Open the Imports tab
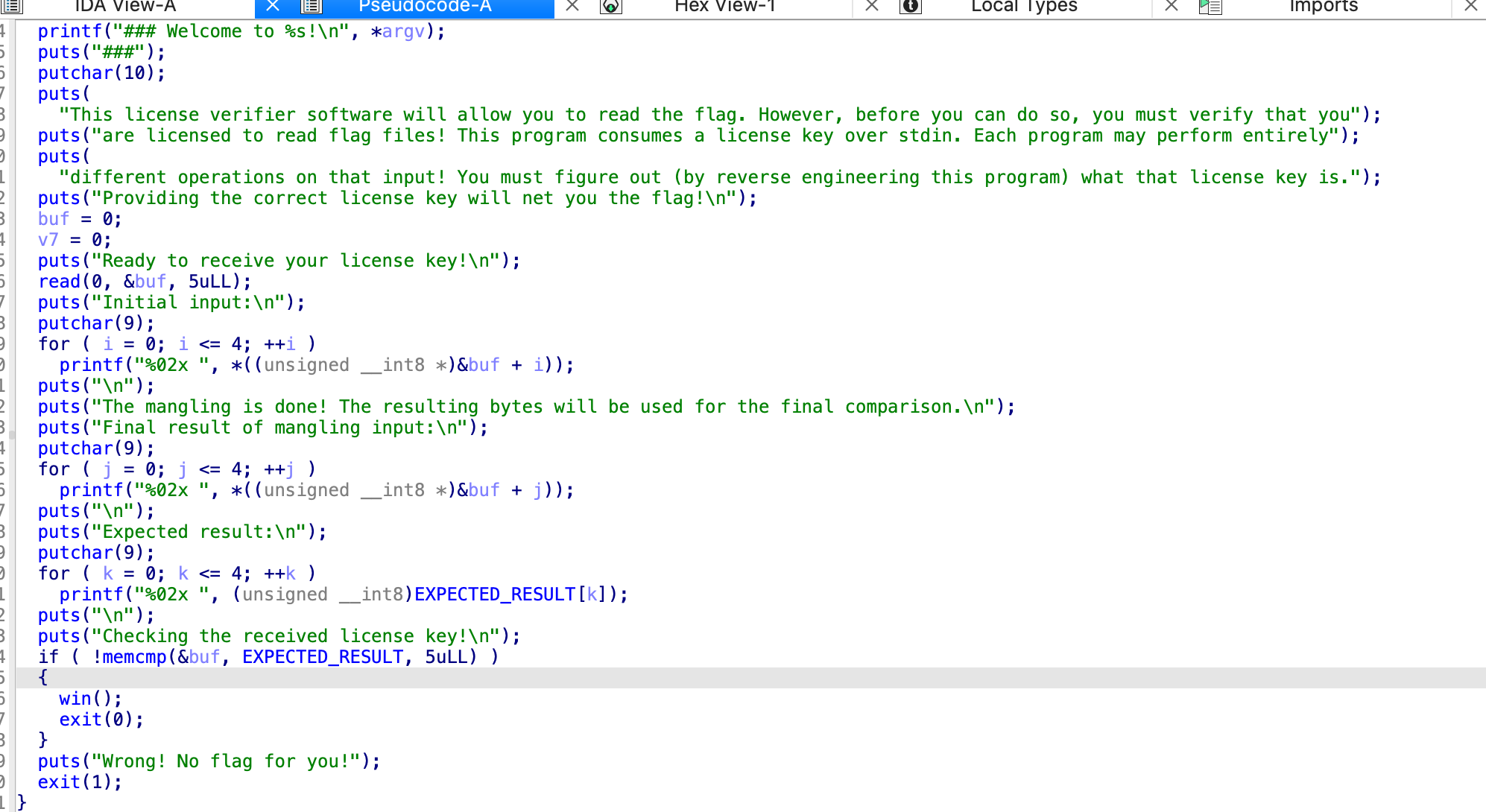Screen dimensions: 1486x812 point(1324,6)
